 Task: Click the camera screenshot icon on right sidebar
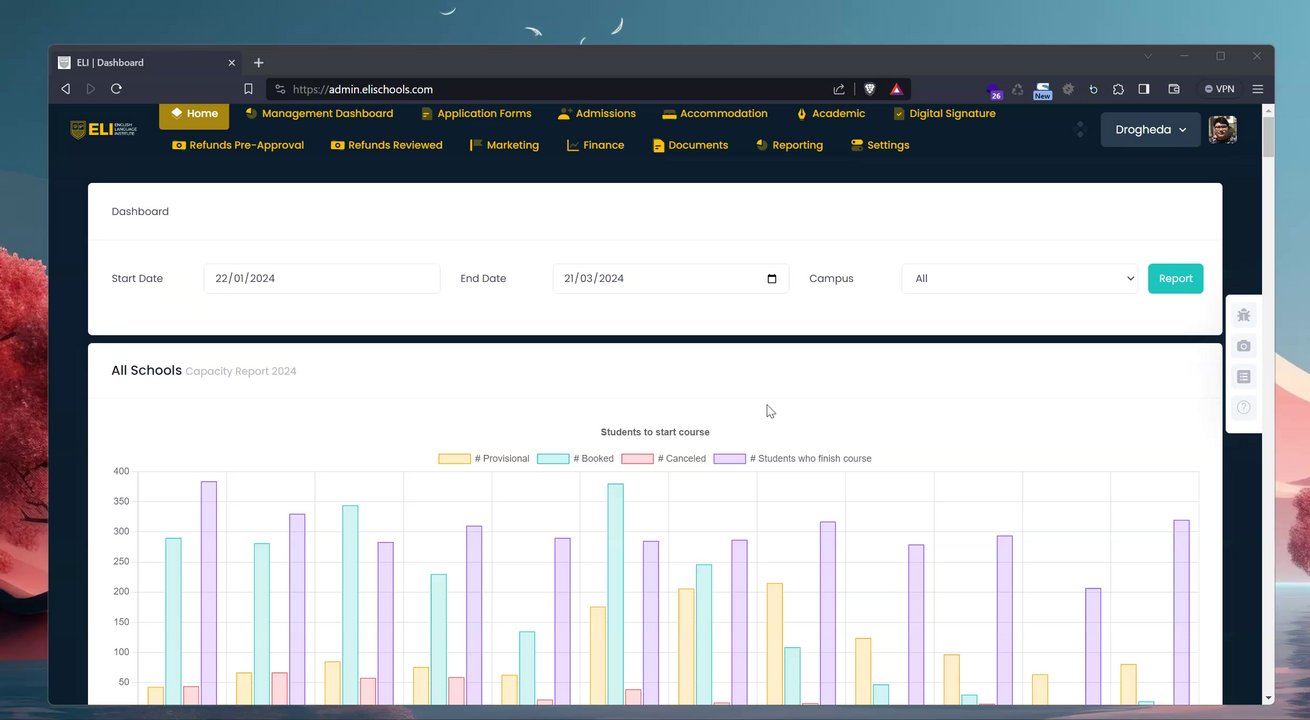tap(1243, 346)
